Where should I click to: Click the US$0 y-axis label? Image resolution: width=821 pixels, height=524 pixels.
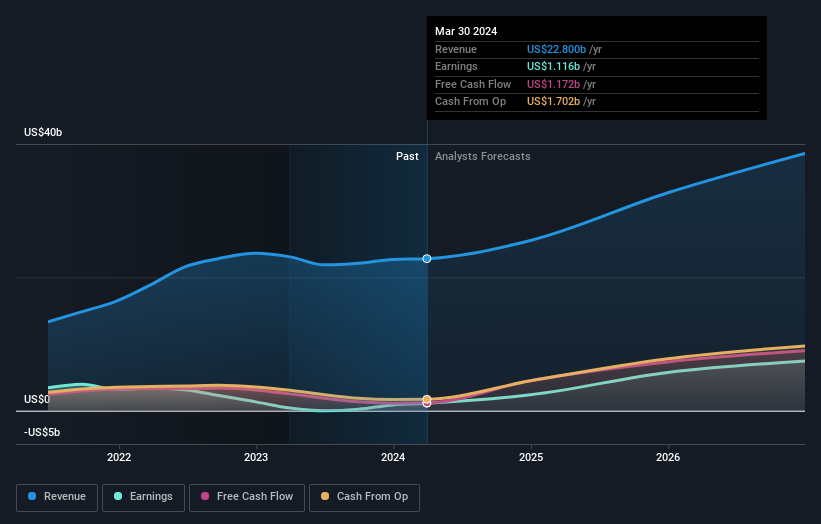(x=37, y=399)
